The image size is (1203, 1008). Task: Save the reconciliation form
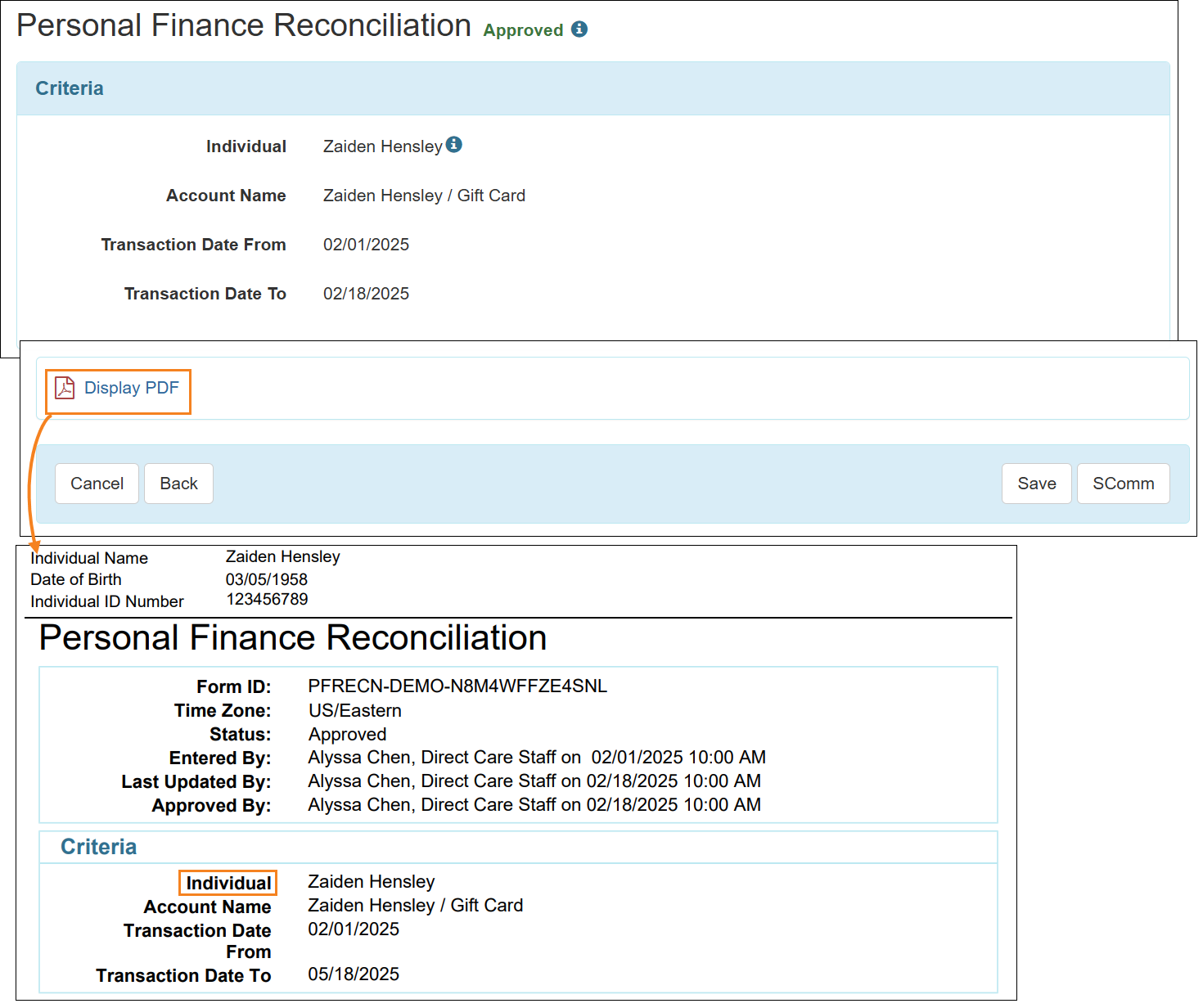(x=1036, y=484)
